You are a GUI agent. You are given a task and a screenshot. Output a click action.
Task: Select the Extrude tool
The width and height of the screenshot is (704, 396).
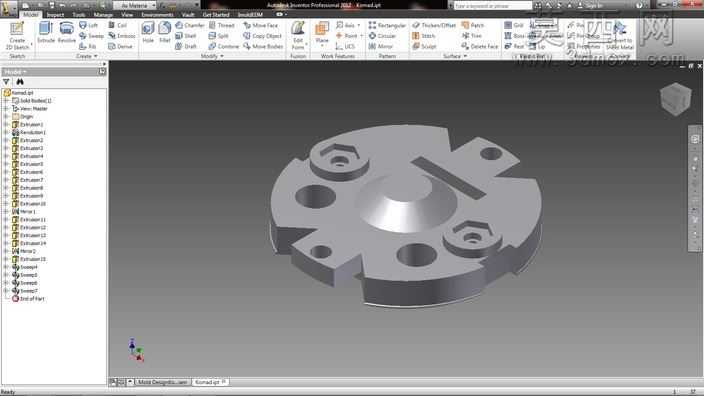click(46, 33)
